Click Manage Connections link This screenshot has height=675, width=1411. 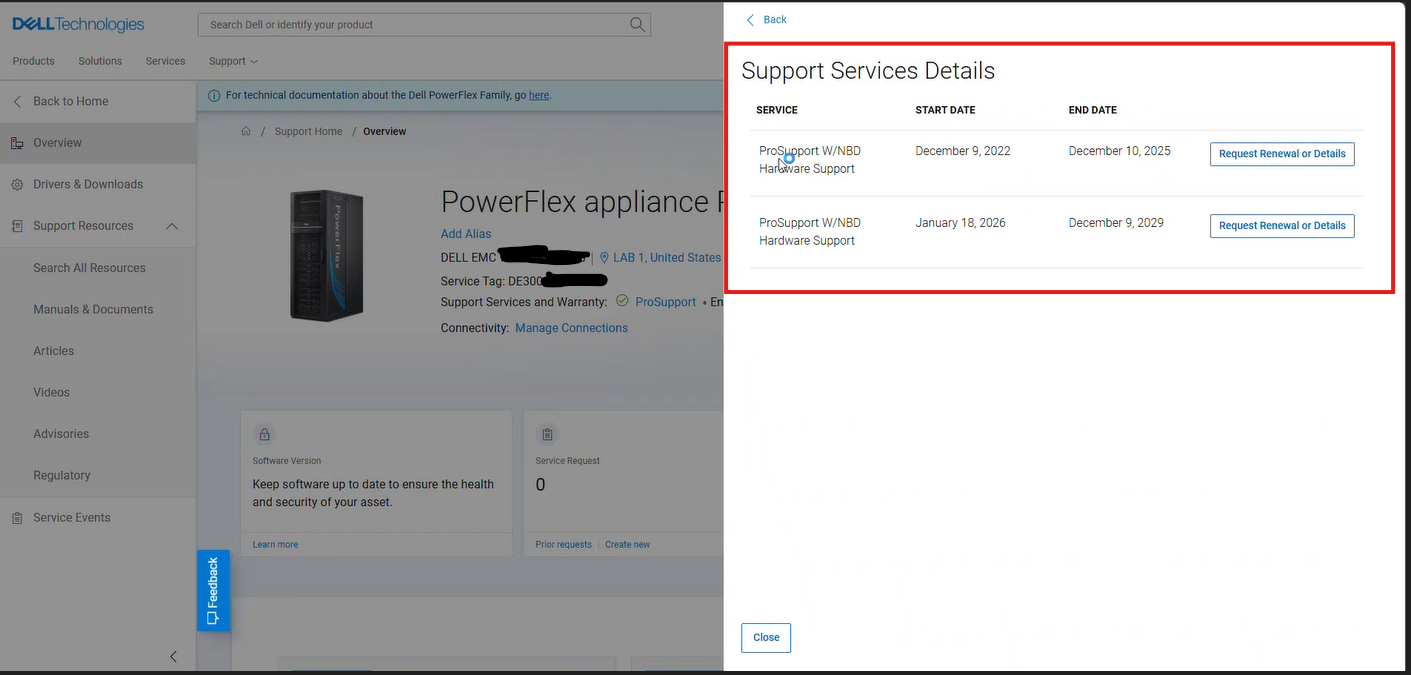coord(571,328)
